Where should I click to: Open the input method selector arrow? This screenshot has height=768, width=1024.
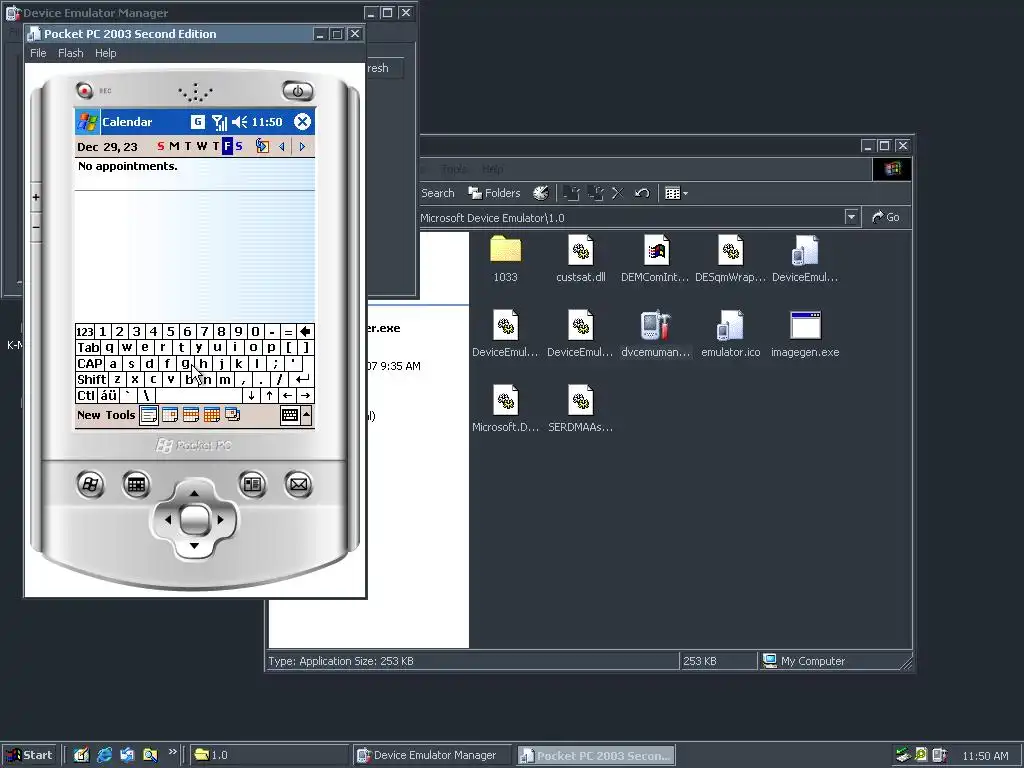(306, 415)
